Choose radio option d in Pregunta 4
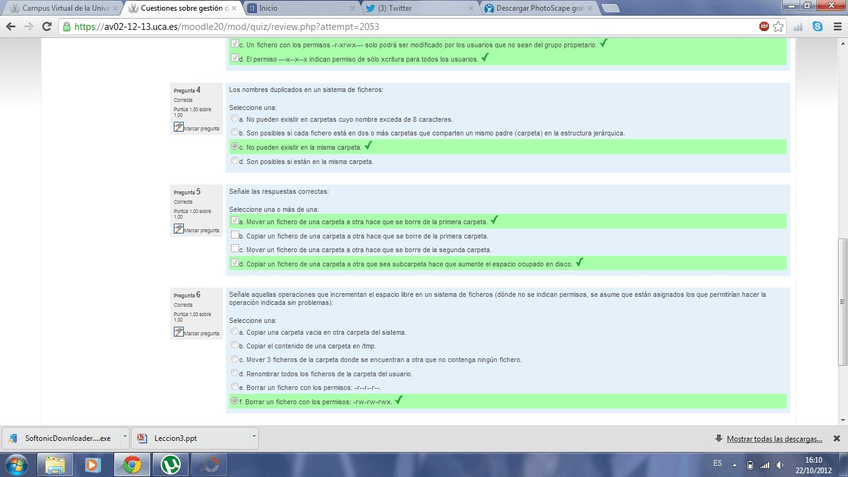The width and height of the screenshot is (848, 477). pyautogui.click(x=235, y=160)
